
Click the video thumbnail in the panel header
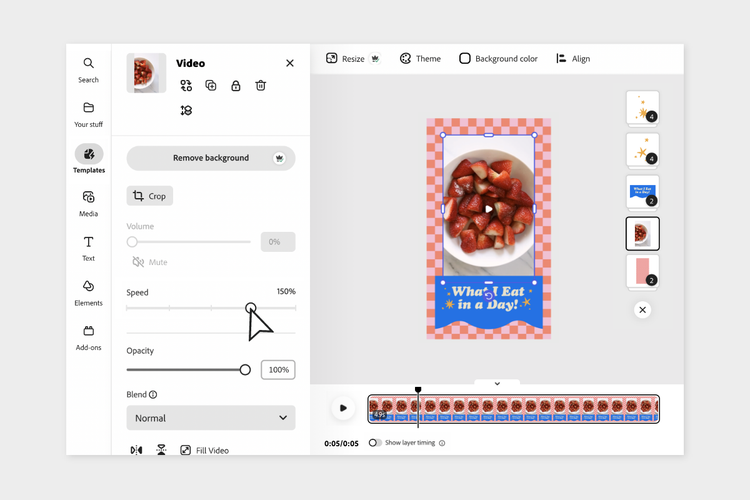pyautogui.click(x=146, y=73)
